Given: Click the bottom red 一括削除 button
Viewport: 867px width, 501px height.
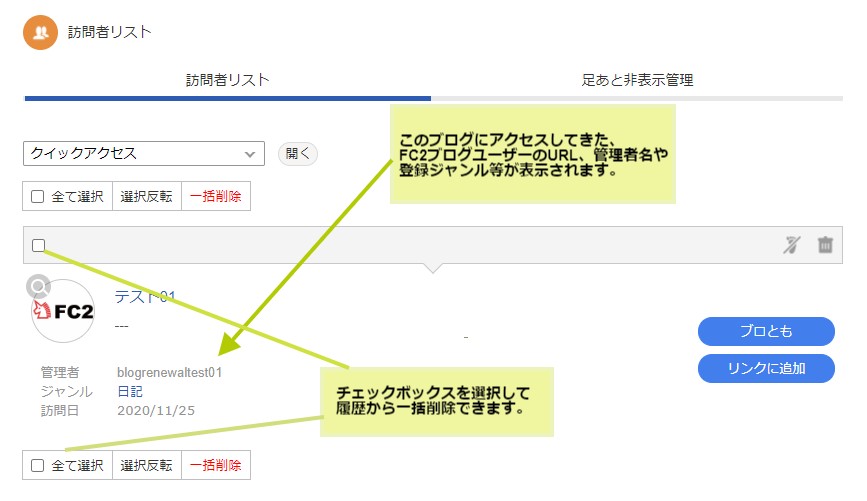Looking at the screenshot, I should (x=215, y=465).
